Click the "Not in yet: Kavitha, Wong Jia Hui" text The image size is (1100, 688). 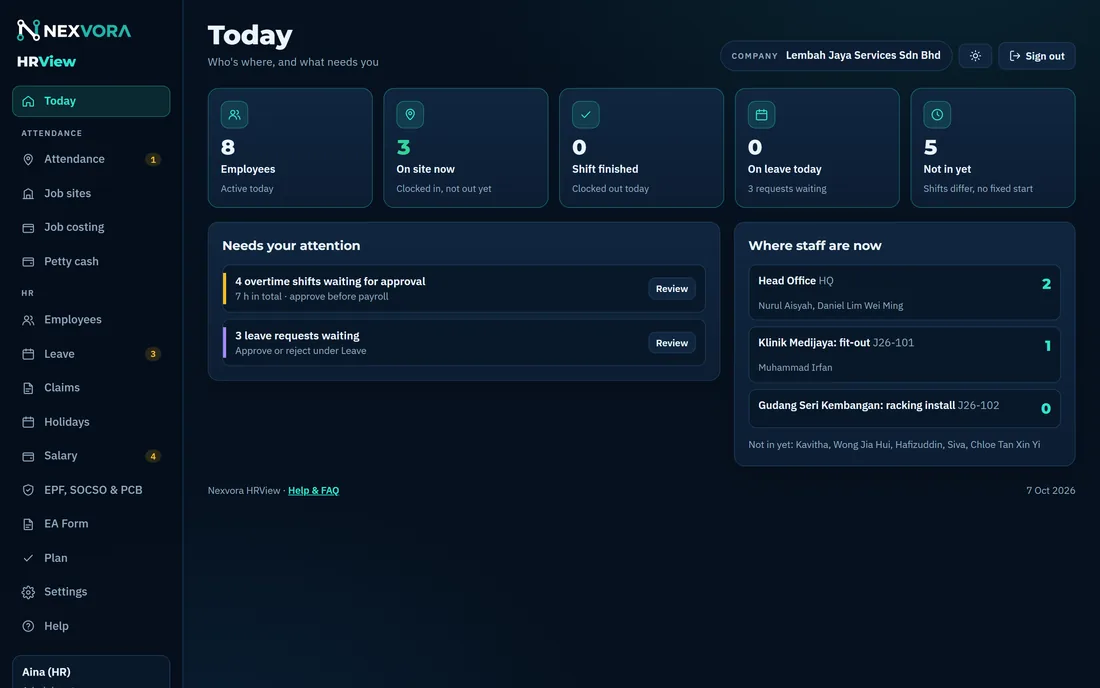point(894,445)
